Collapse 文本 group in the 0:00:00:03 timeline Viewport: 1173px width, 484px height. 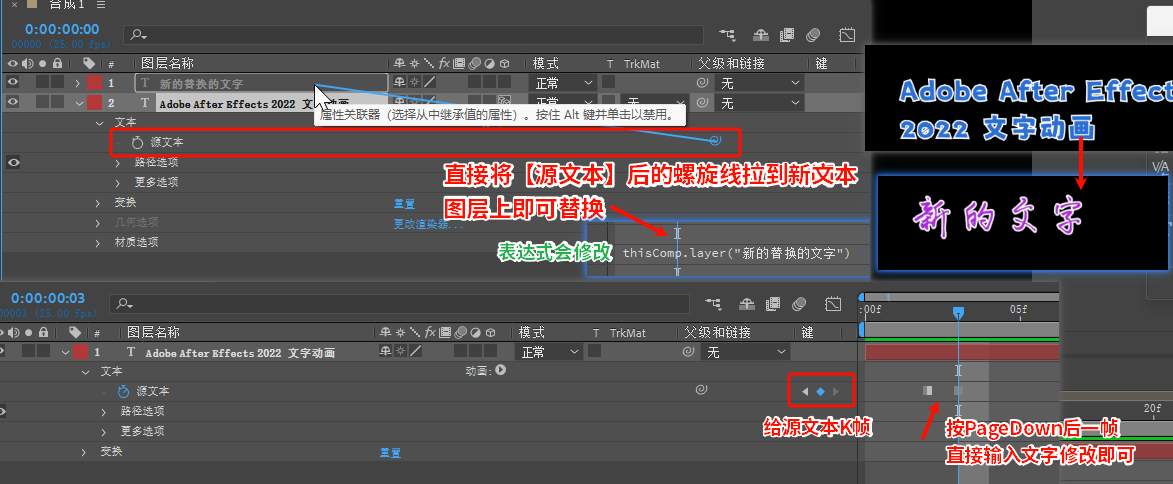[x=86, y=372]
